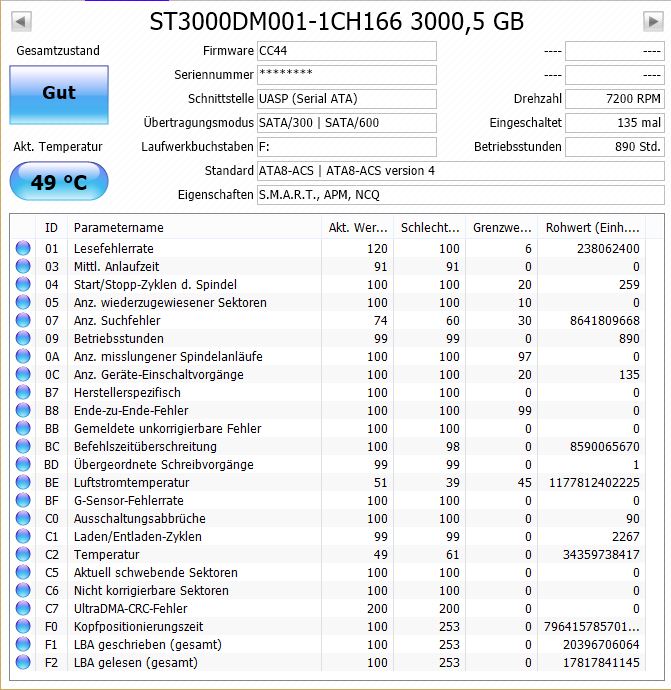The width and height of the screenshot is (671, 690).
Task: Click the status orb for Kopfpositionierungszeit
Action: click(23, 626)
